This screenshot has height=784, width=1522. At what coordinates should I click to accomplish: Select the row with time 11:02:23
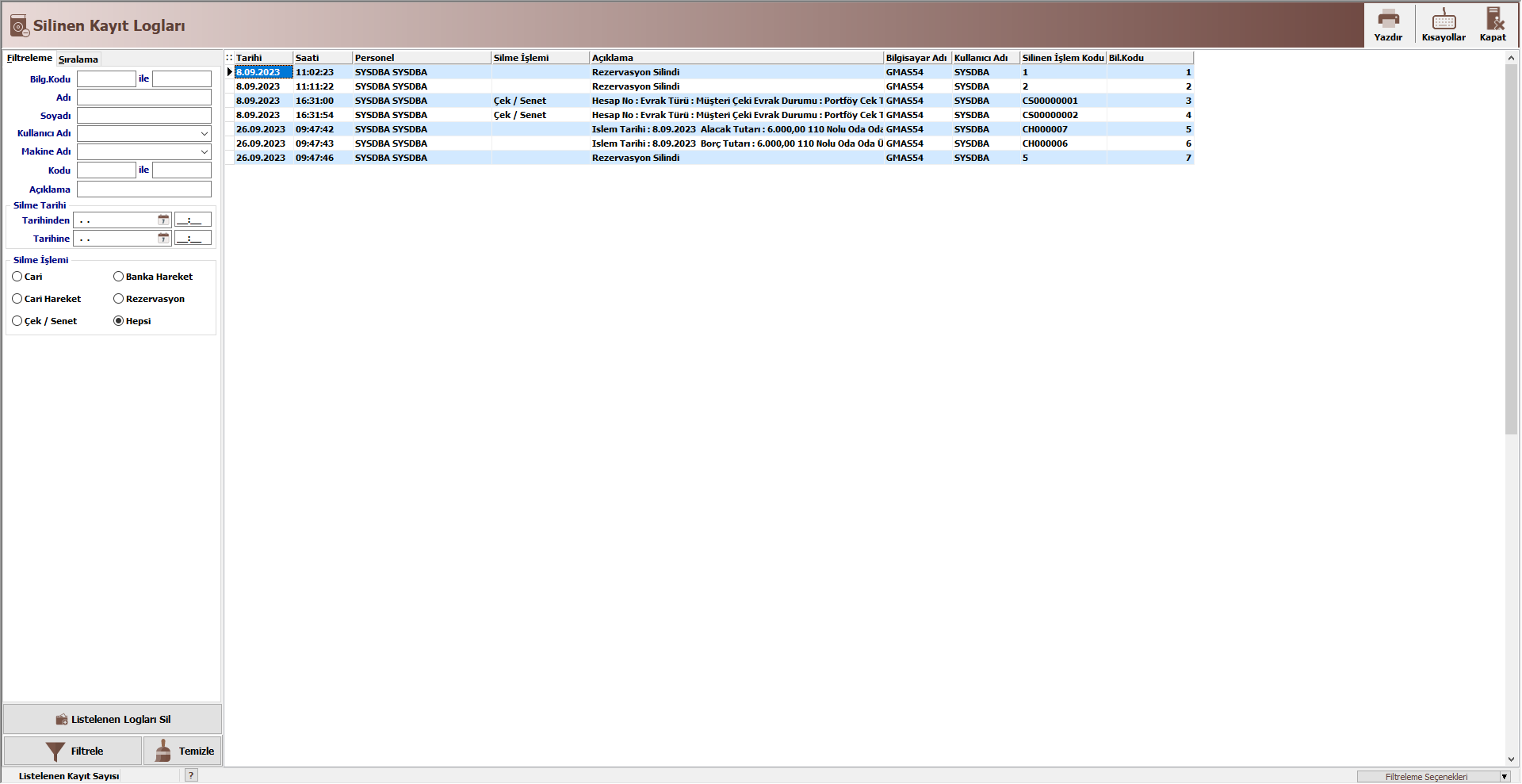pos(713,72)
